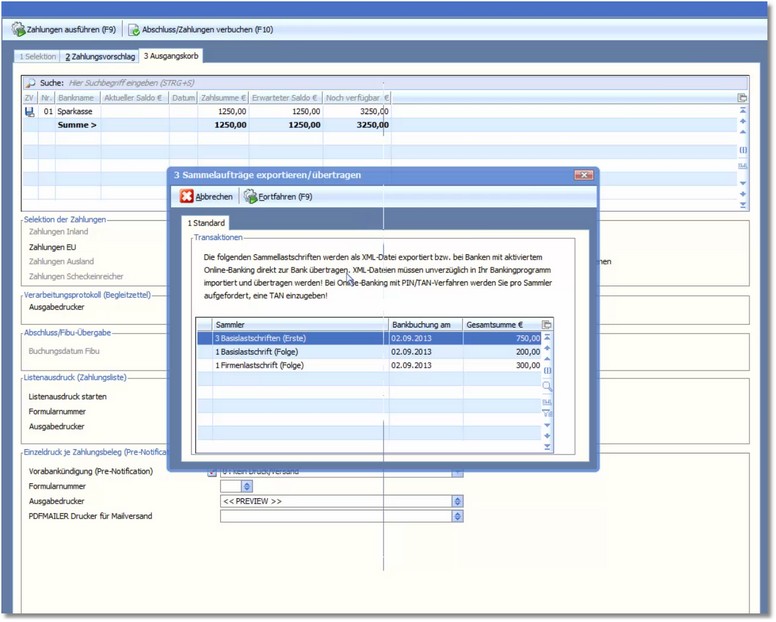Open column settings icon in Sammler table header
The width and height of the screenshot is (776, 622).
pos(547,325)
